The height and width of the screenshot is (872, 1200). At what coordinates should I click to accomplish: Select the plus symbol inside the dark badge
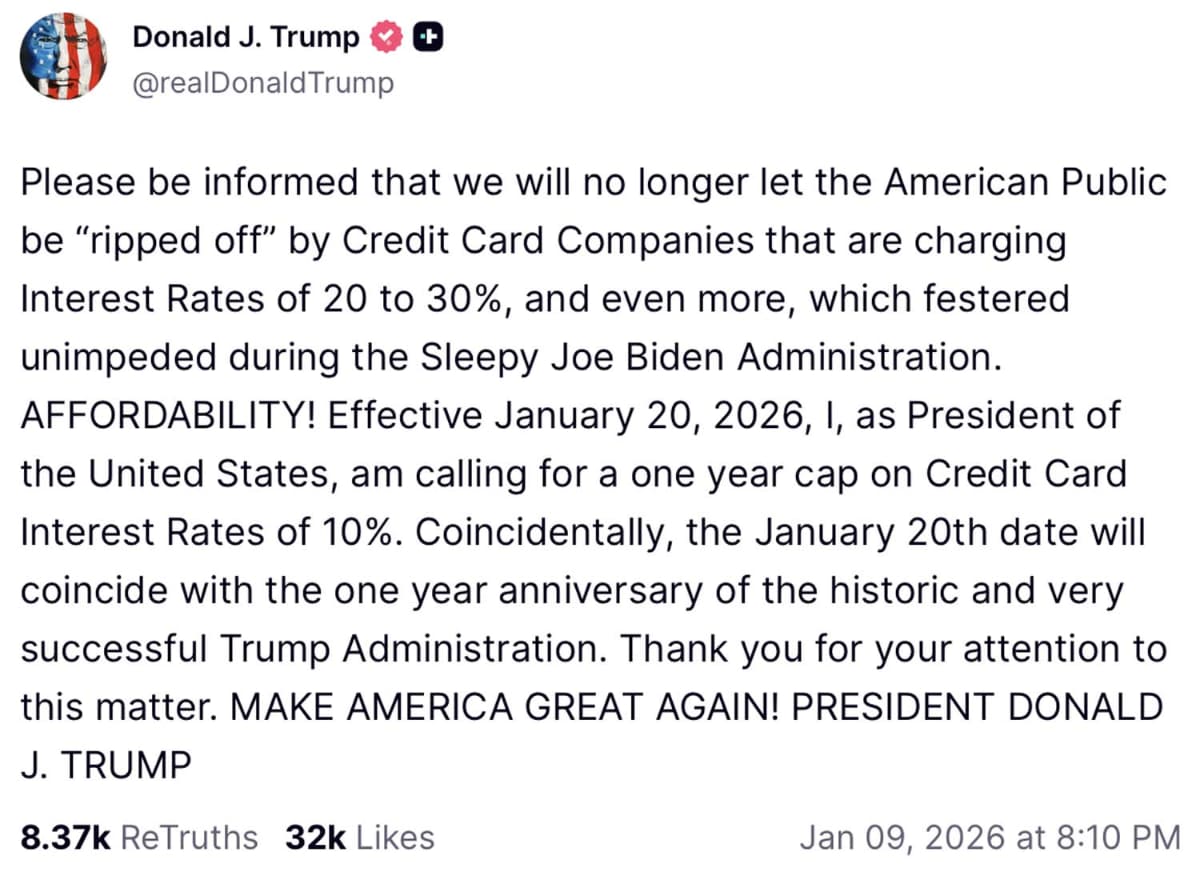(427, 36)
